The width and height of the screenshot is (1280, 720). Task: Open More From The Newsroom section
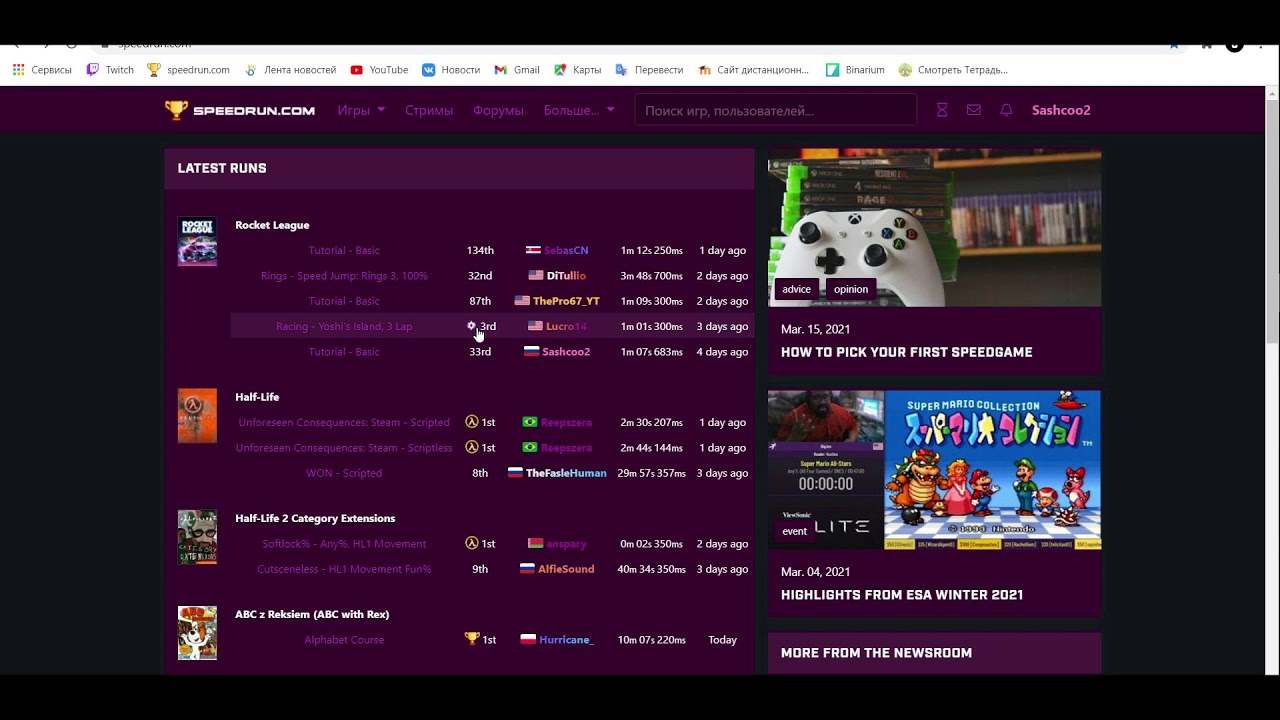coord(876,653)
